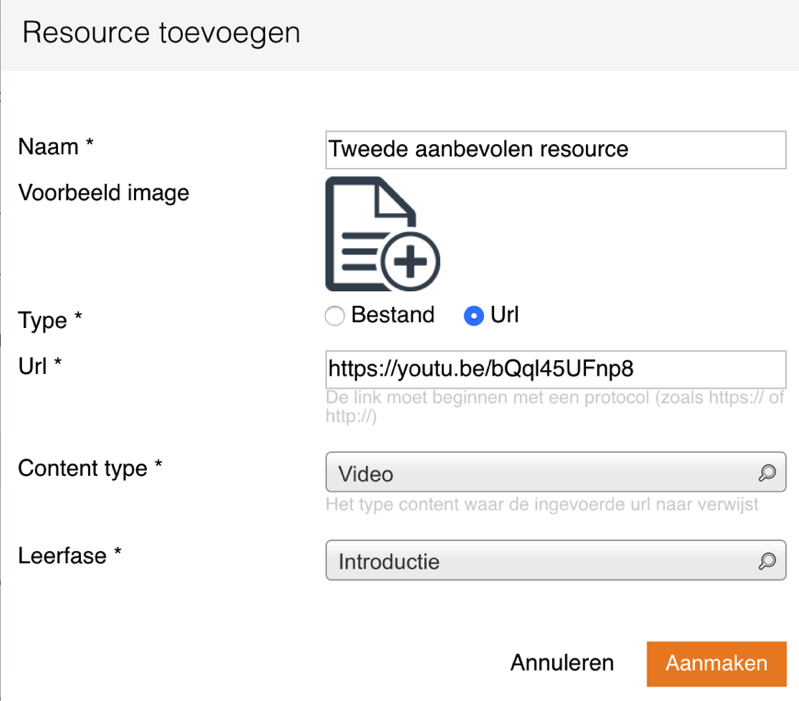Click the magnifier icon in Content type field

[x=767, y=473]
